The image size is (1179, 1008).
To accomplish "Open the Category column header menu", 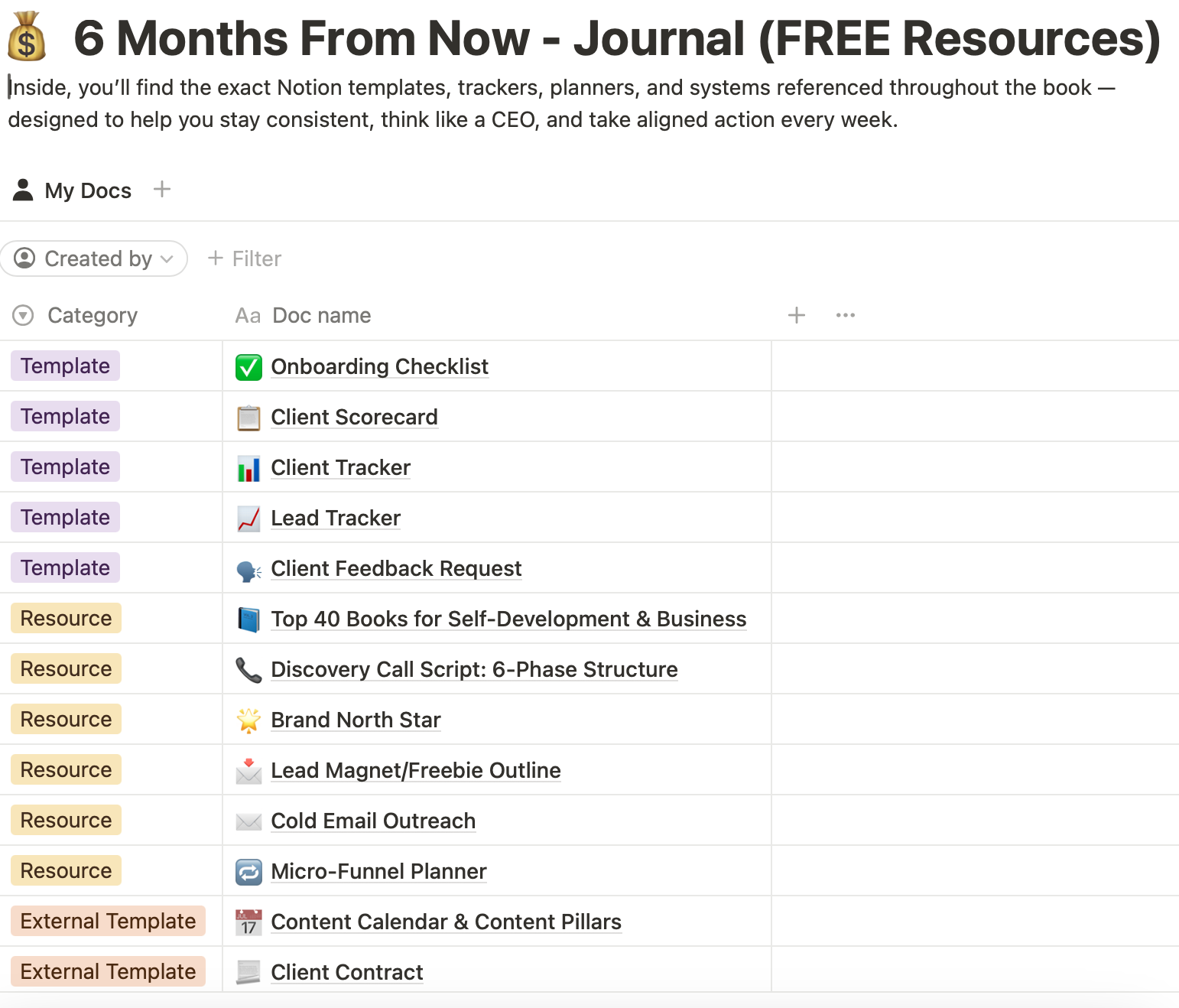I will pyautogui.click(x=92, y=315).
